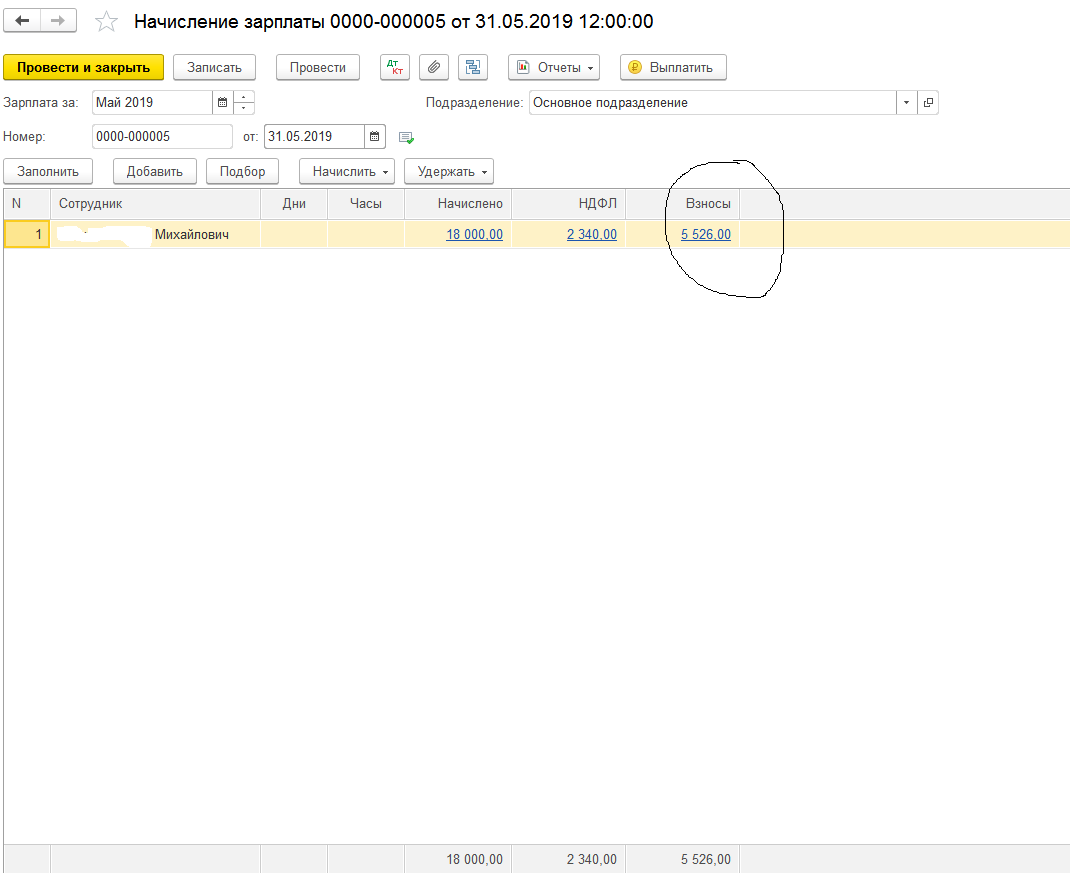Screen dimensions: 1070x873
Task: Expand the Отчеты dropdown
Action: (x=557, y=67)
